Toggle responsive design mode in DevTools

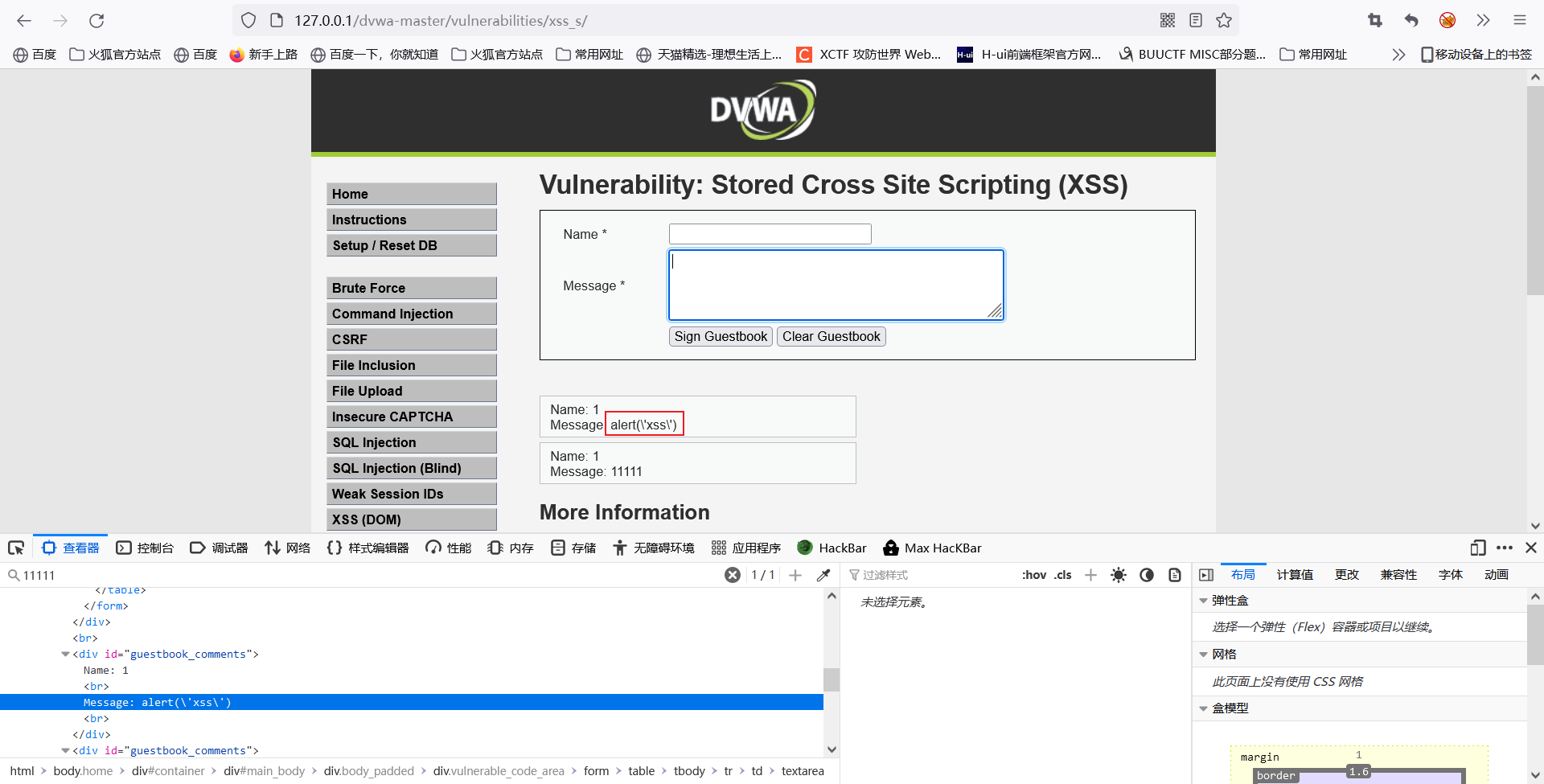[x=1478, y=548]
